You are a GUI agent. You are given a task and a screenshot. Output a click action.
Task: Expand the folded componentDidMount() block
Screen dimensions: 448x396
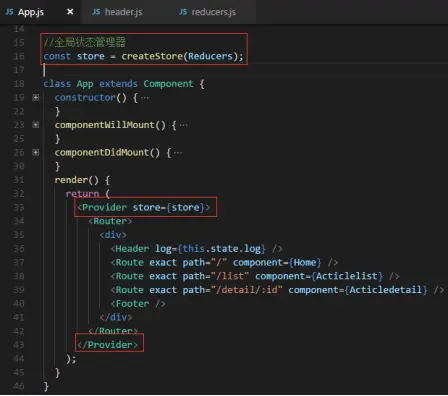tap(36, 152)
